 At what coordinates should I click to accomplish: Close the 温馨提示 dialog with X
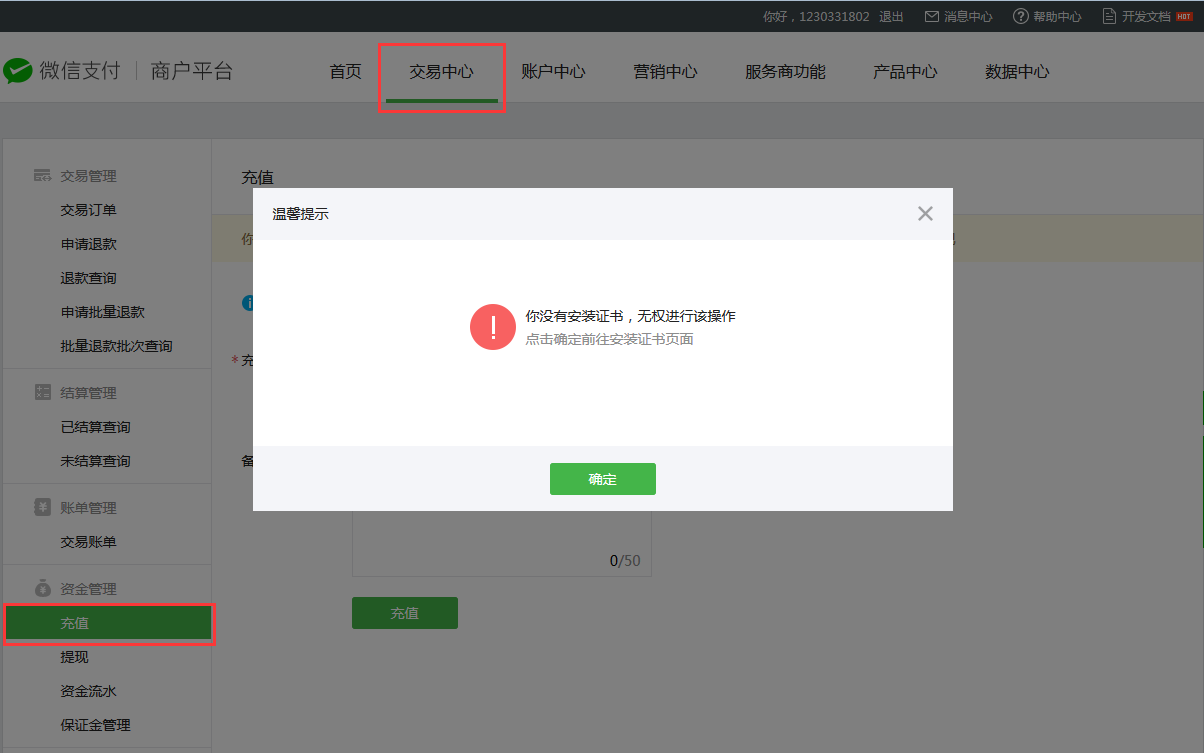pyautogui.click(x=925, y=213)
